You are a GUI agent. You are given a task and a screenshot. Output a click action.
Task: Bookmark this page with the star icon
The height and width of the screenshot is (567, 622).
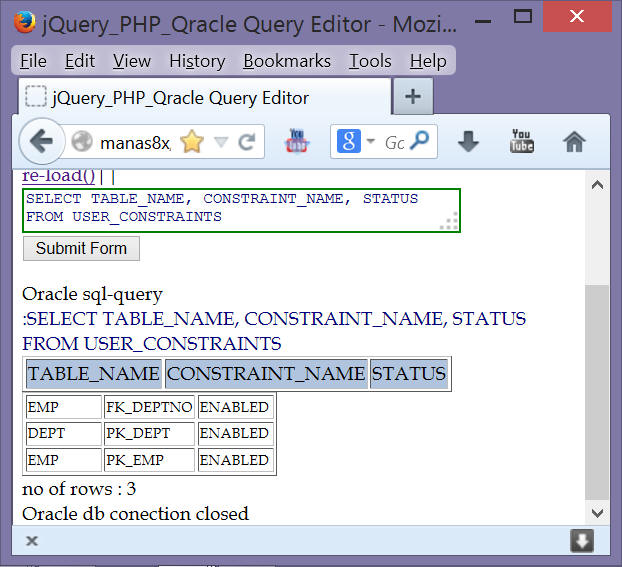(192, 141)
